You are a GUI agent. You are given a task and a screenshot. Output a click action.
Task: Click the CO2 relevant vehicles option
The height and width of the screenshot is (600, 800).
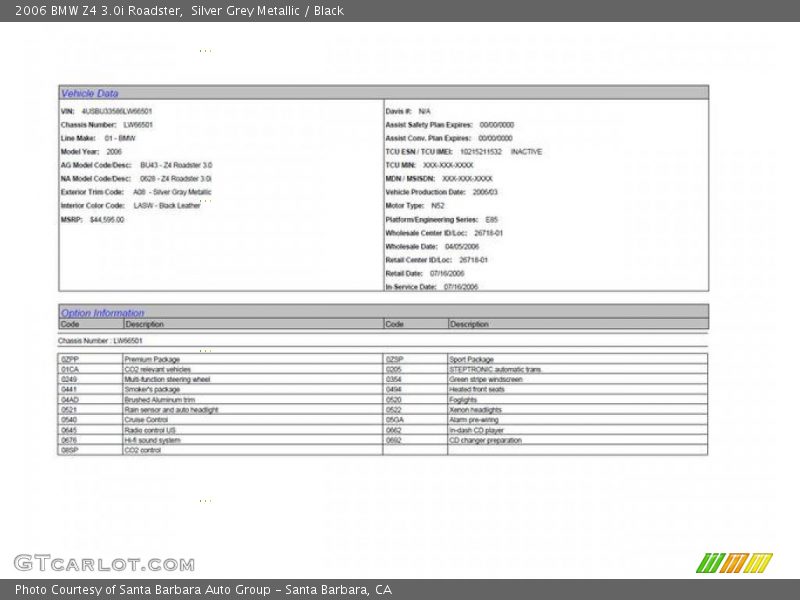point(158,369)
